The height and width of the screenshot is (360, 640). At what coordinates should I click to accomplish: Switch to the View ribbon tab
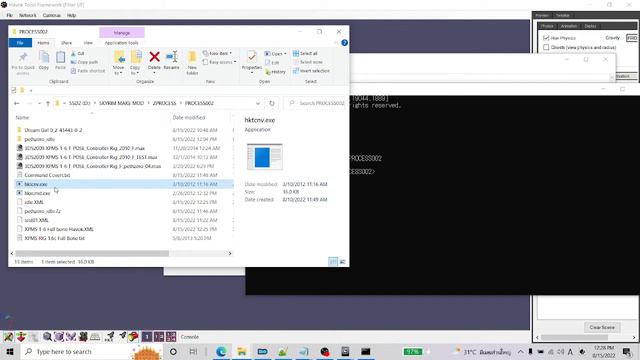(x=88, y=42)
